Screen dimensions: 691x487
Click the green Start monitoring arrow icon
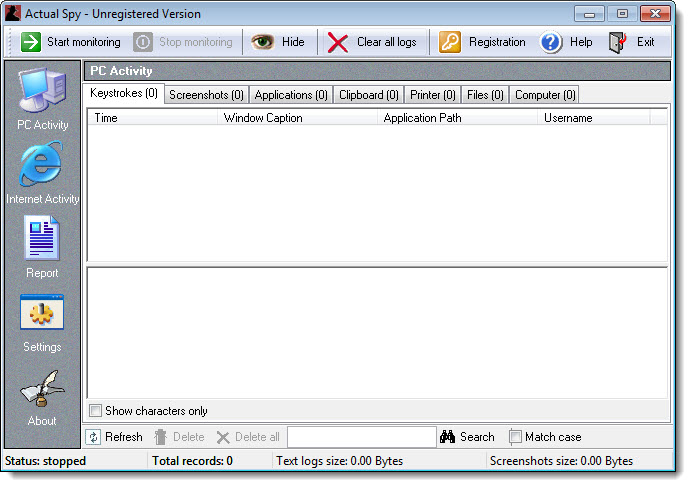[x=31, y=42]
